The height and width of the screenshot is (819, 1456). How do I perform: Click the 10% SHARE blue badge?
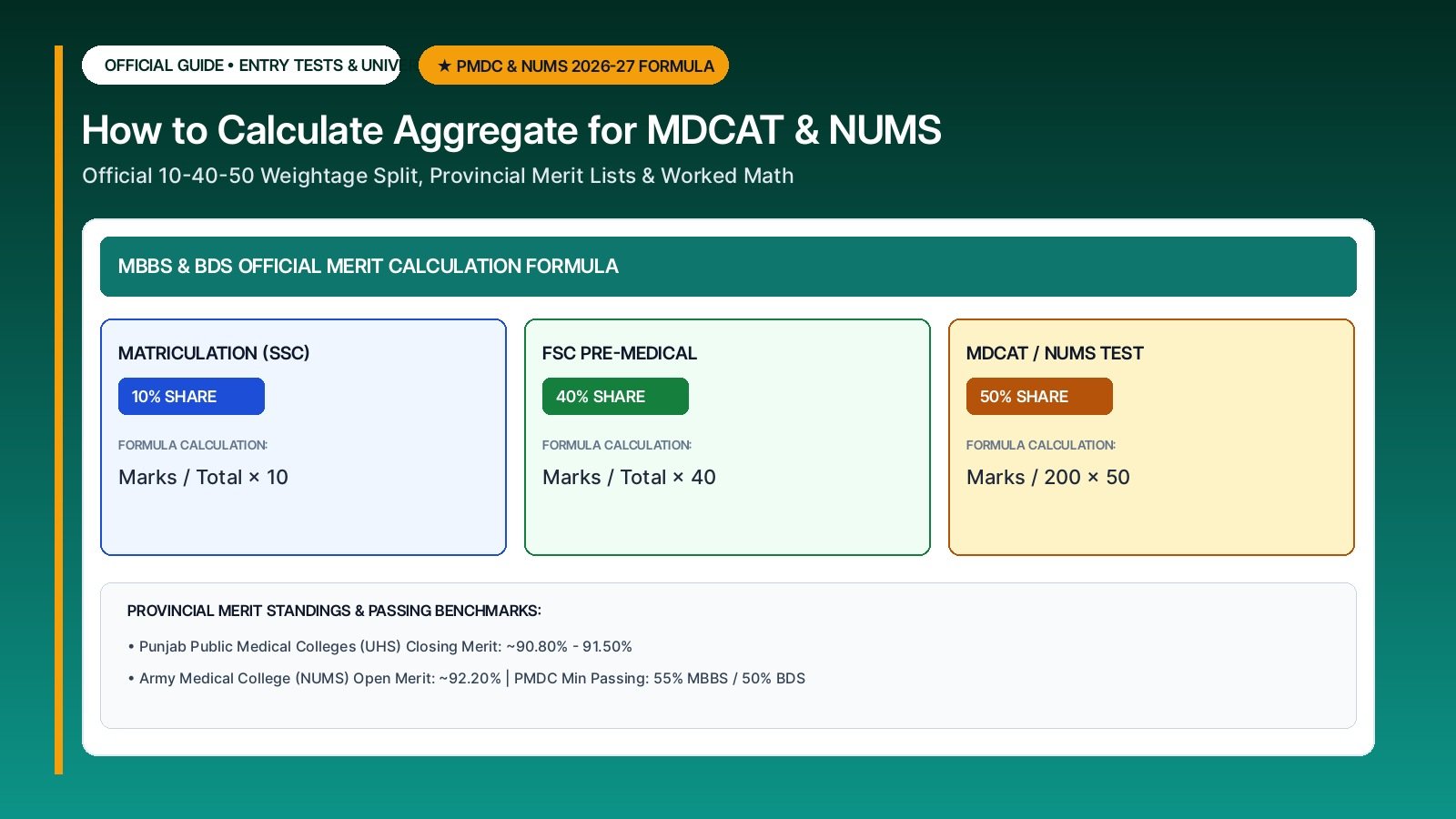pyautogui.click(x=191, y=397)
